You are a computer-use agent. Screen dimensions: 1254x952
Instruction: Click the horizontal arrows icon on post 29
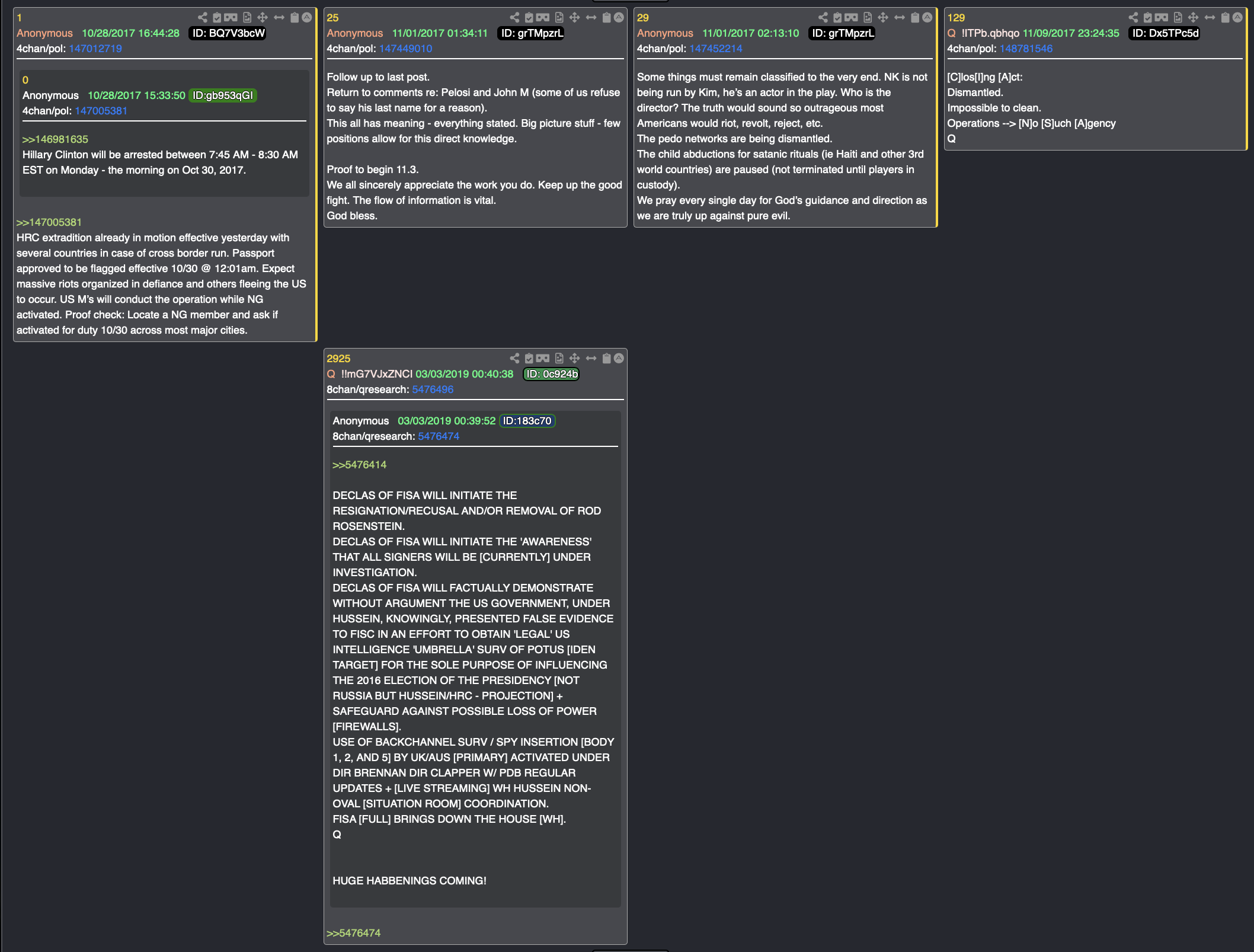pyautogui.click(x=900, y=18)
